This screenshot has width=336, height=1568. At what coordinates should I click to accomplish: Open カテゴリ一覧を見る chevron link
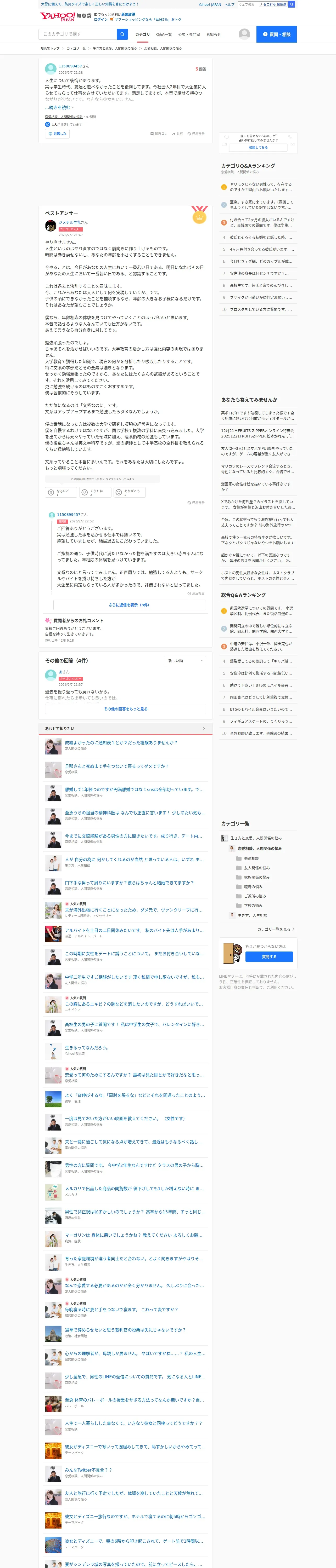point(276,930)
